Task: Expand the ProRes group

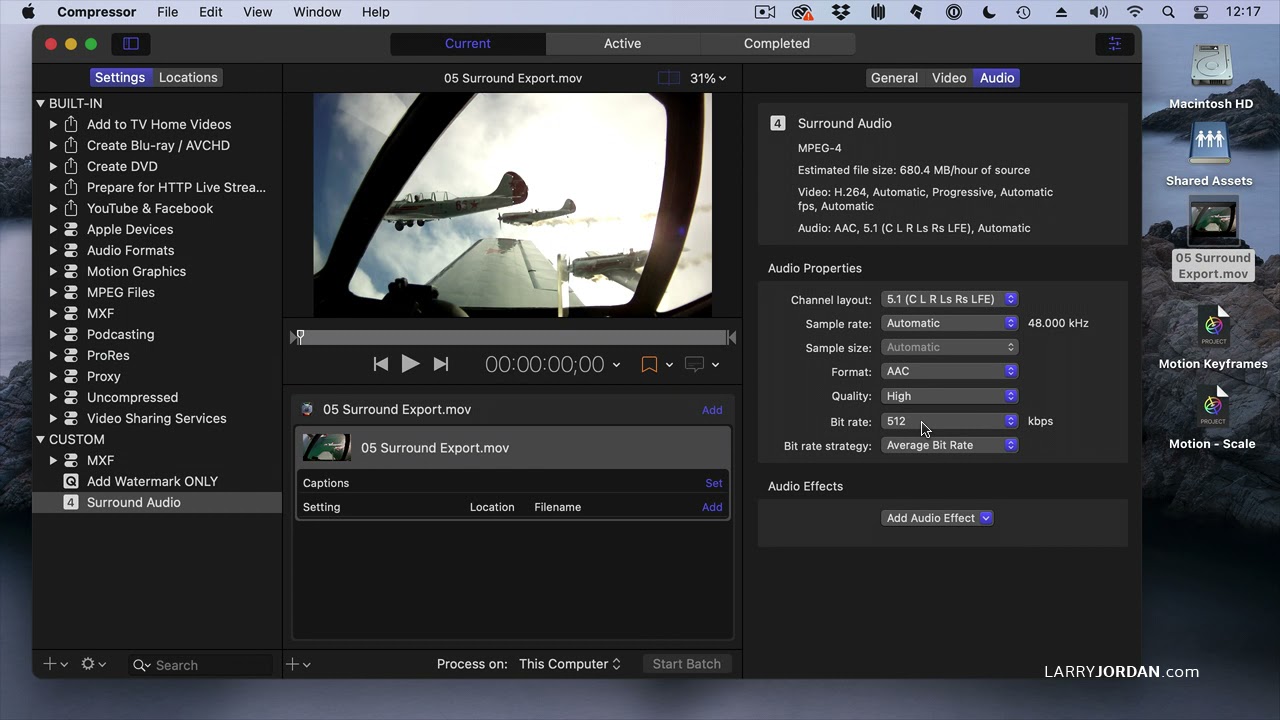Action: click(53, 355)
